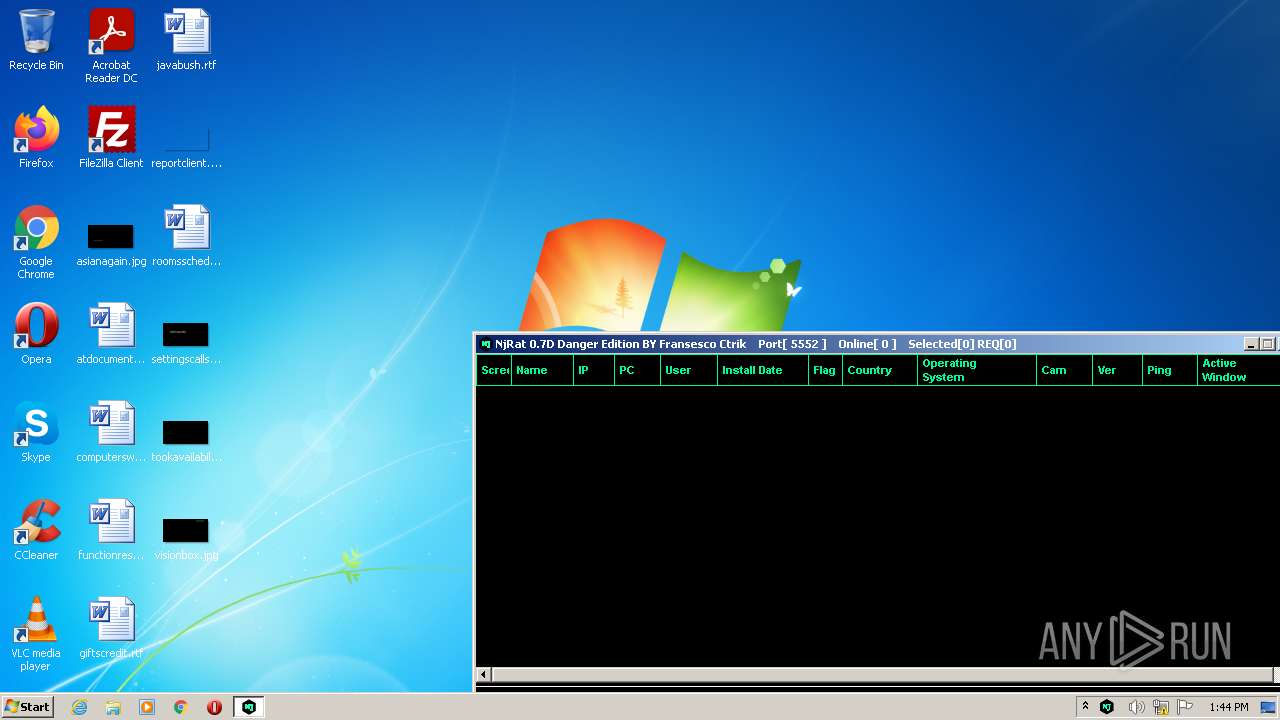This screenshot has width=1280, height=720.
Task: Sort by Name column header
Action: (x=542, y=370)
